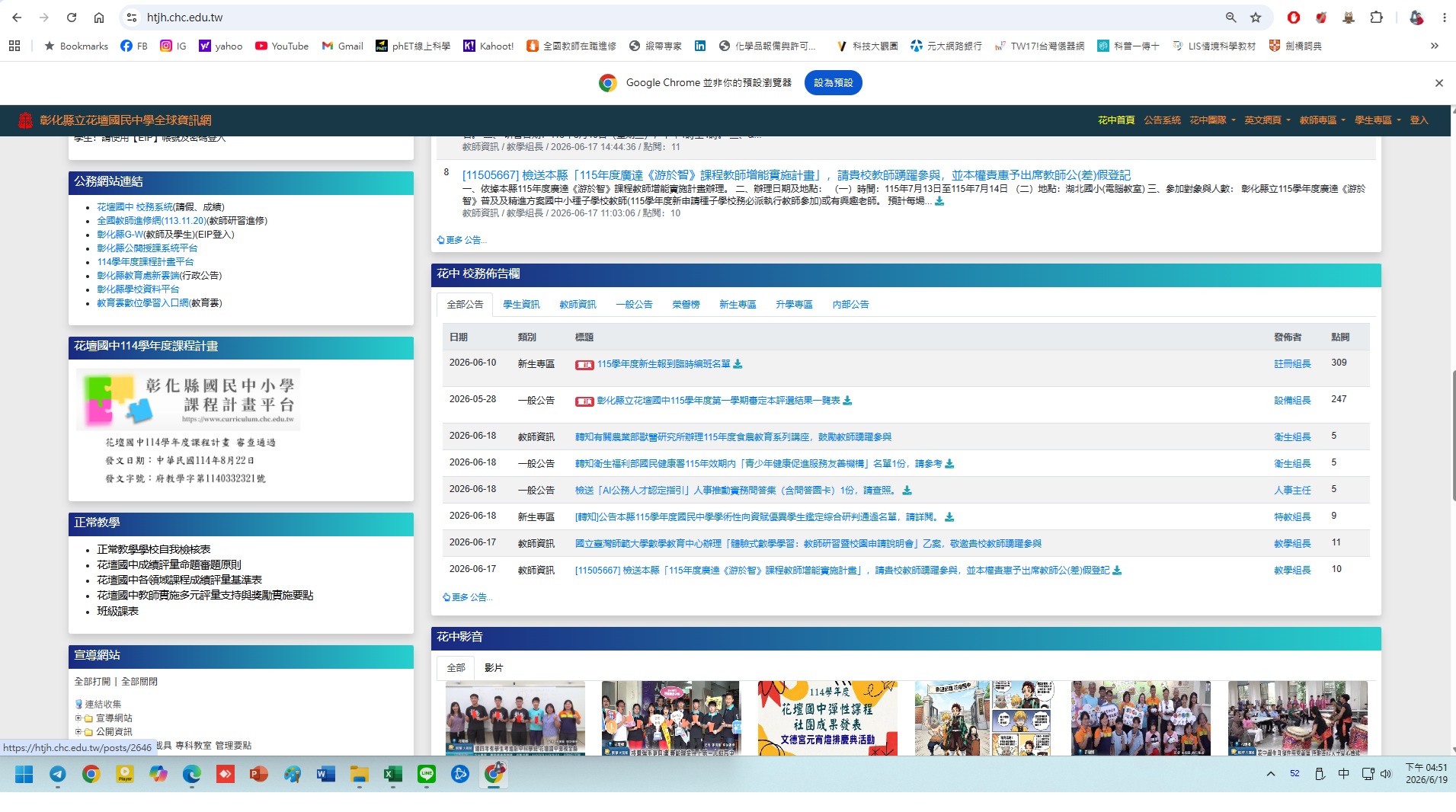Open 彰化縣公開授課系統平台 link

click(147, 248)
